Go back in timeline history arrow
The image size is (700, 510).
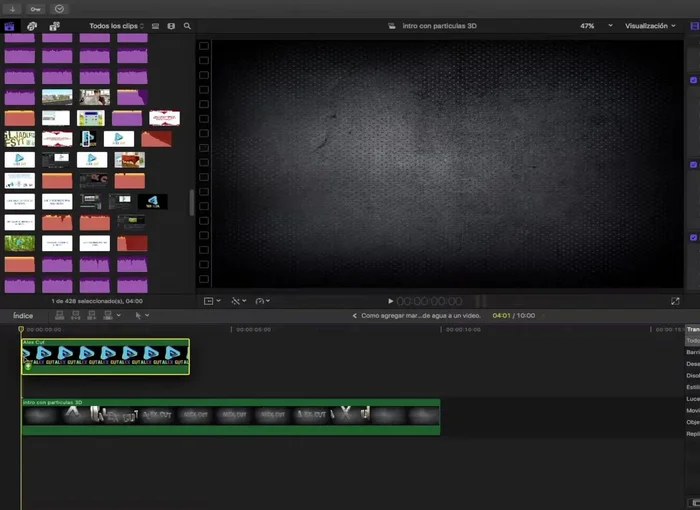[354, 316]
